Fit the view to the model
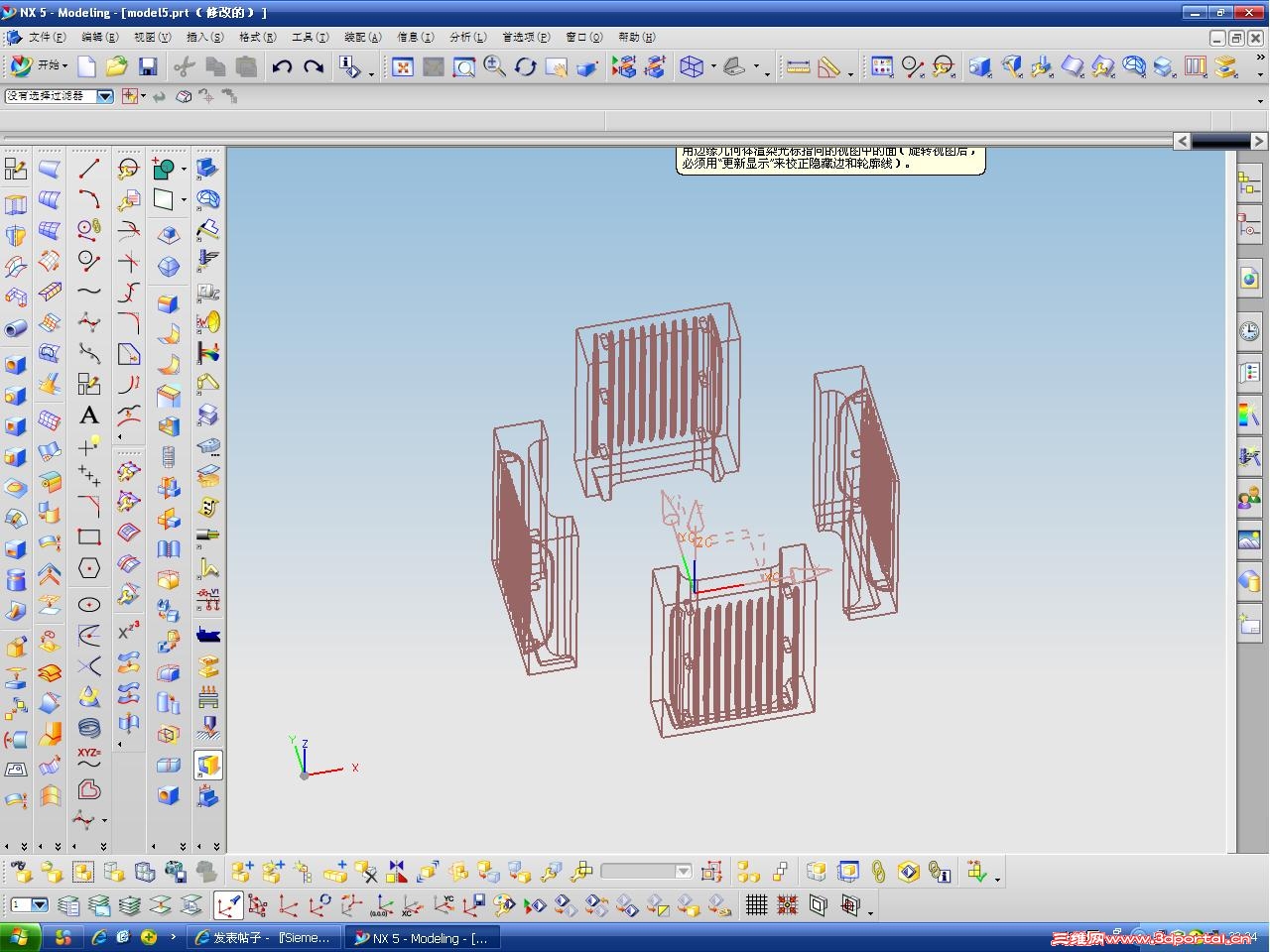 403,66
